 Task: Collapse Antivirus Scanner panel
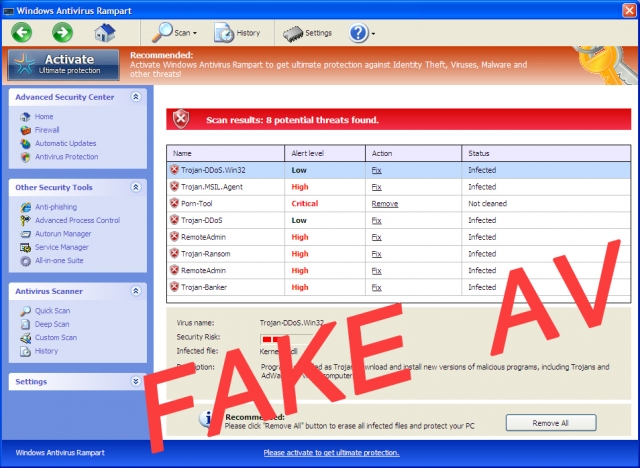pos(136,291)
